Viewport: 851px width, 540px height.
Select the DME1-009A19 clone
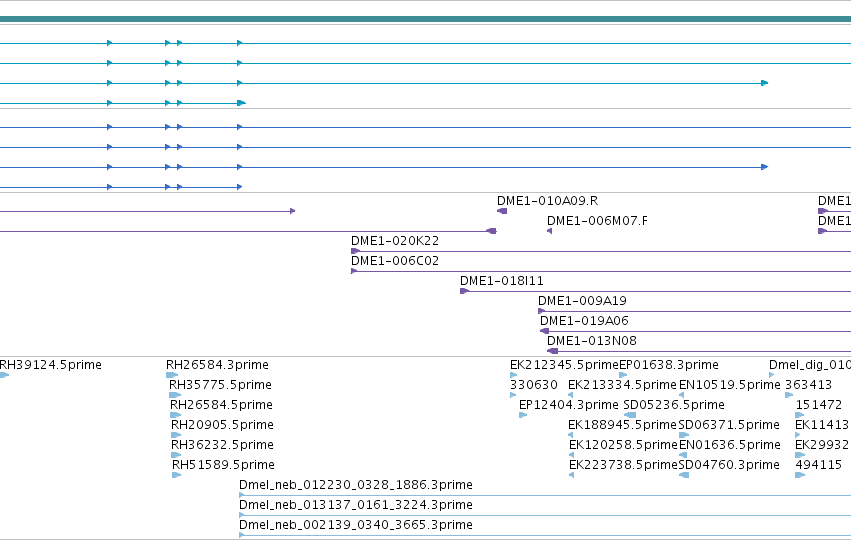tap(582, 301)
